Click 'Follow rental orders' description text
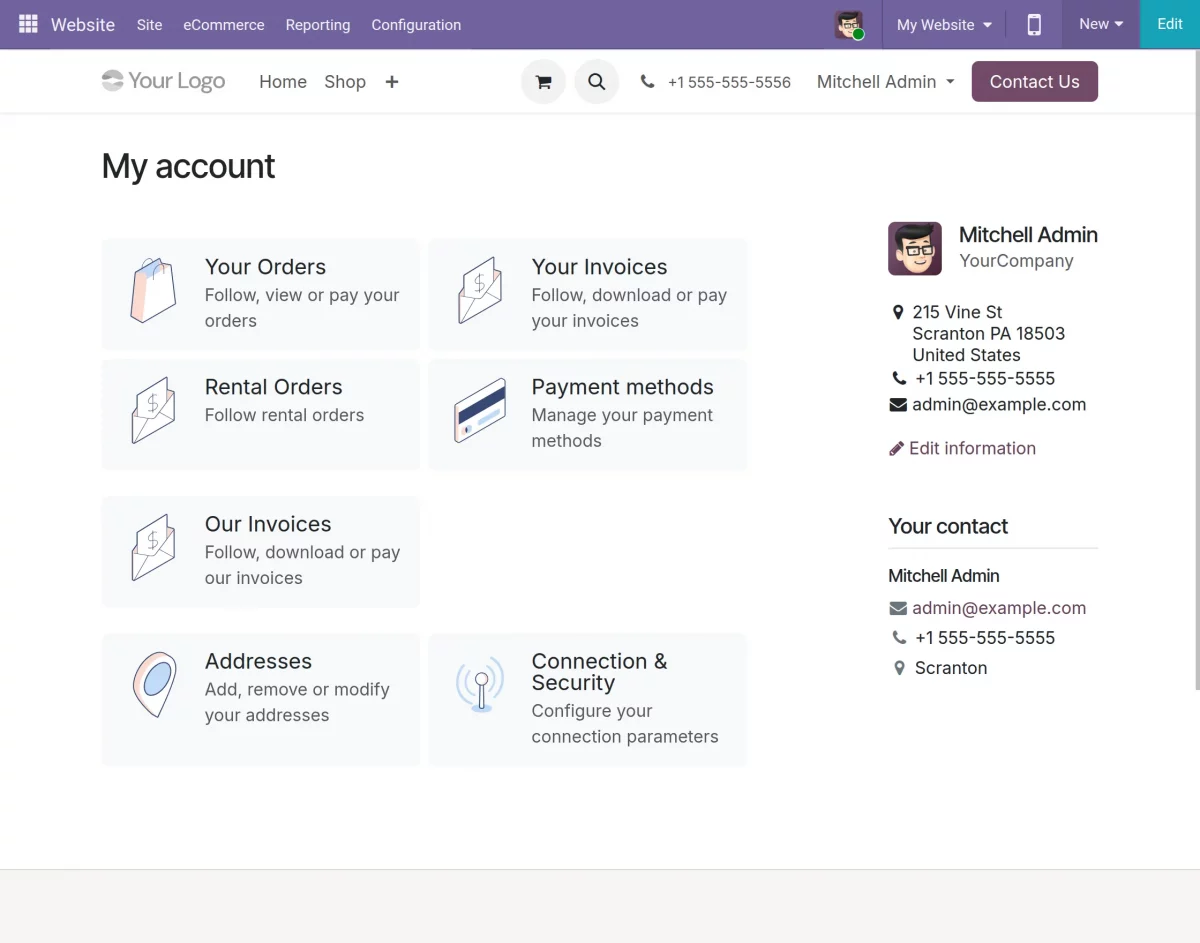This screenshot has width=1200, height=943. coord(284,415)
